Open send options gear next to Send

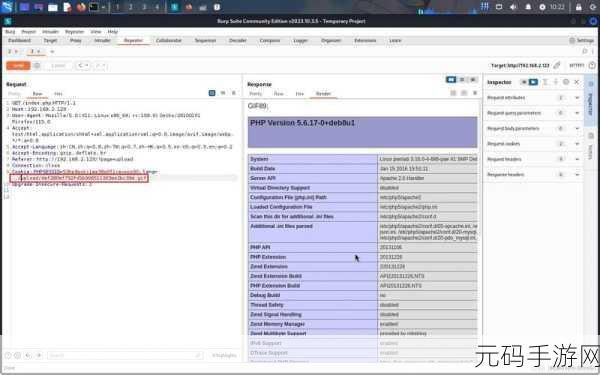37,66
